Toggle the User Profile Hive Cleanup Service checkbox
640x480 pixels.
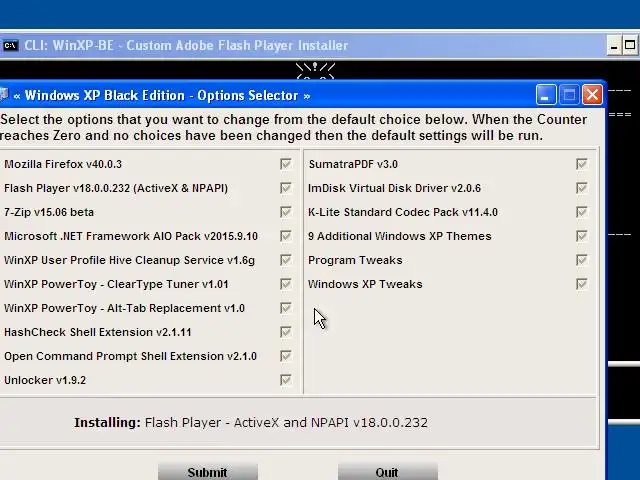pyautogui.click(x=286, y=260)
